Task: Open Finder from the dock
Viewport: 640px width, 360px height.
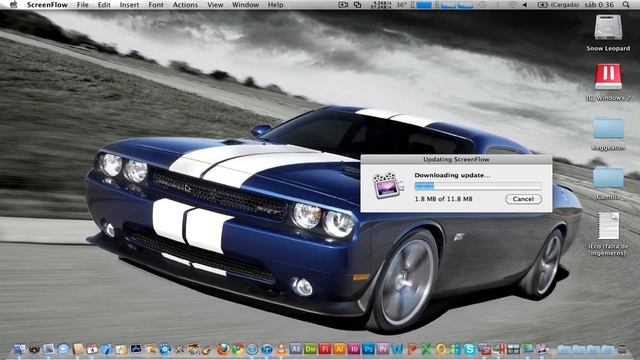Action: [x=19, y=349]
